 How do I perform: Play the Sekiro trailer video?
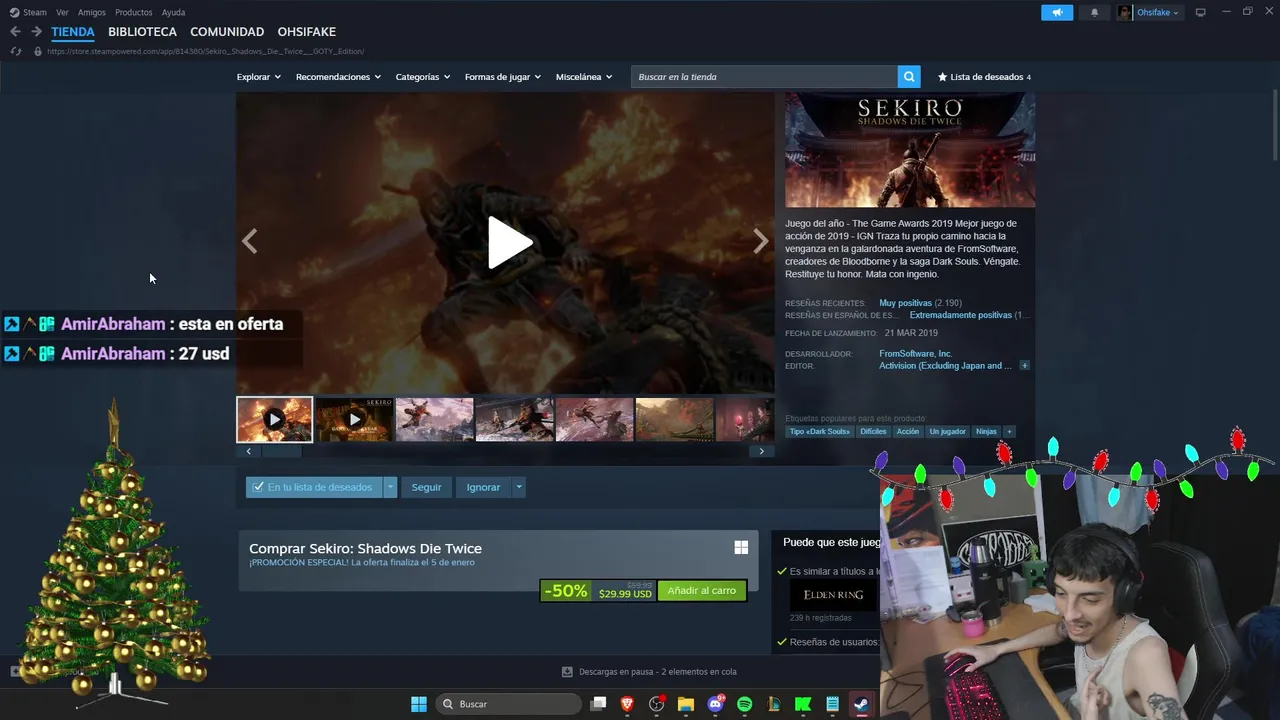509,243
